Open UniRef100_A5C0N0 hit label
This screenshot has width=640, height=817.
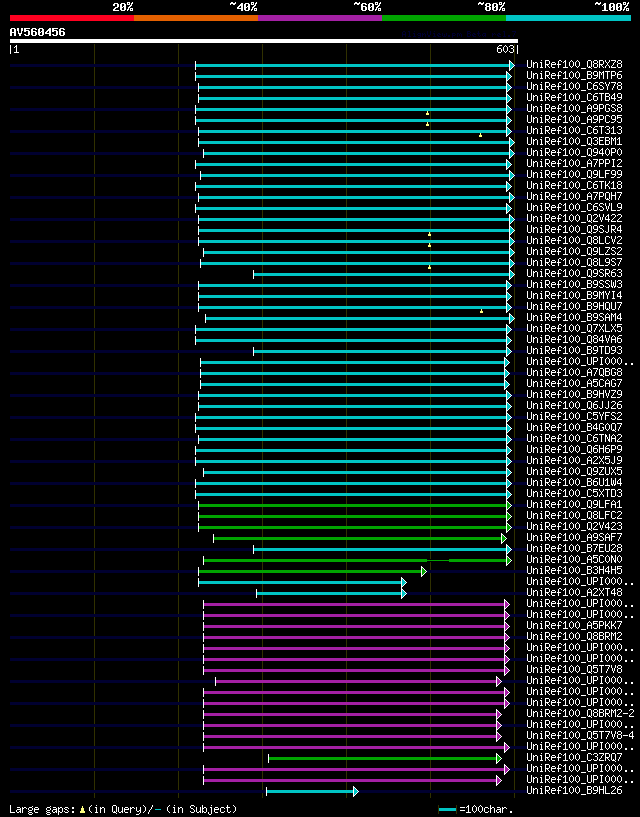click(x=574, y=560)
